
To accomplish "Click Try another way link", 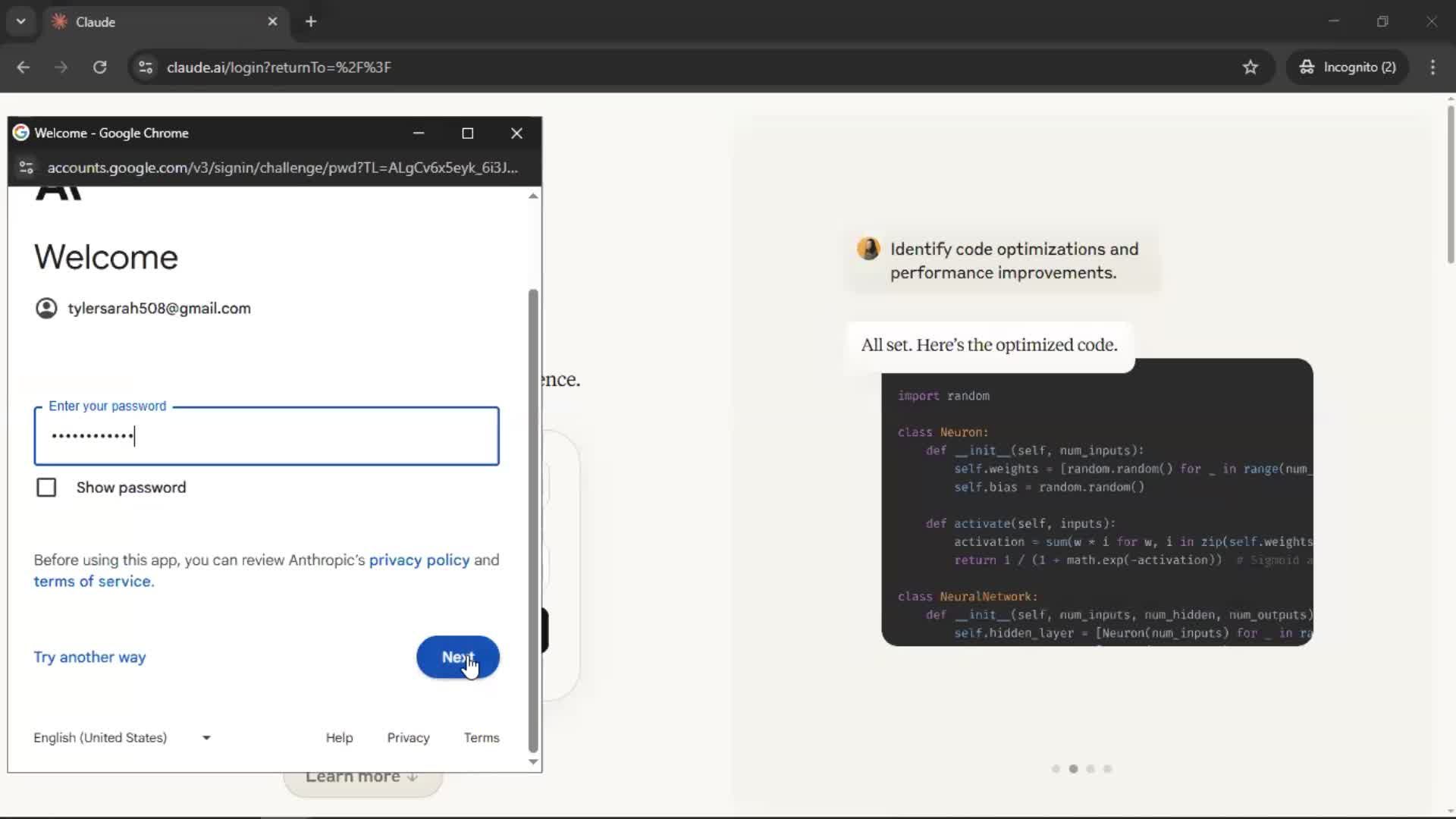I will pyautogui.click(x=89, y=657).
